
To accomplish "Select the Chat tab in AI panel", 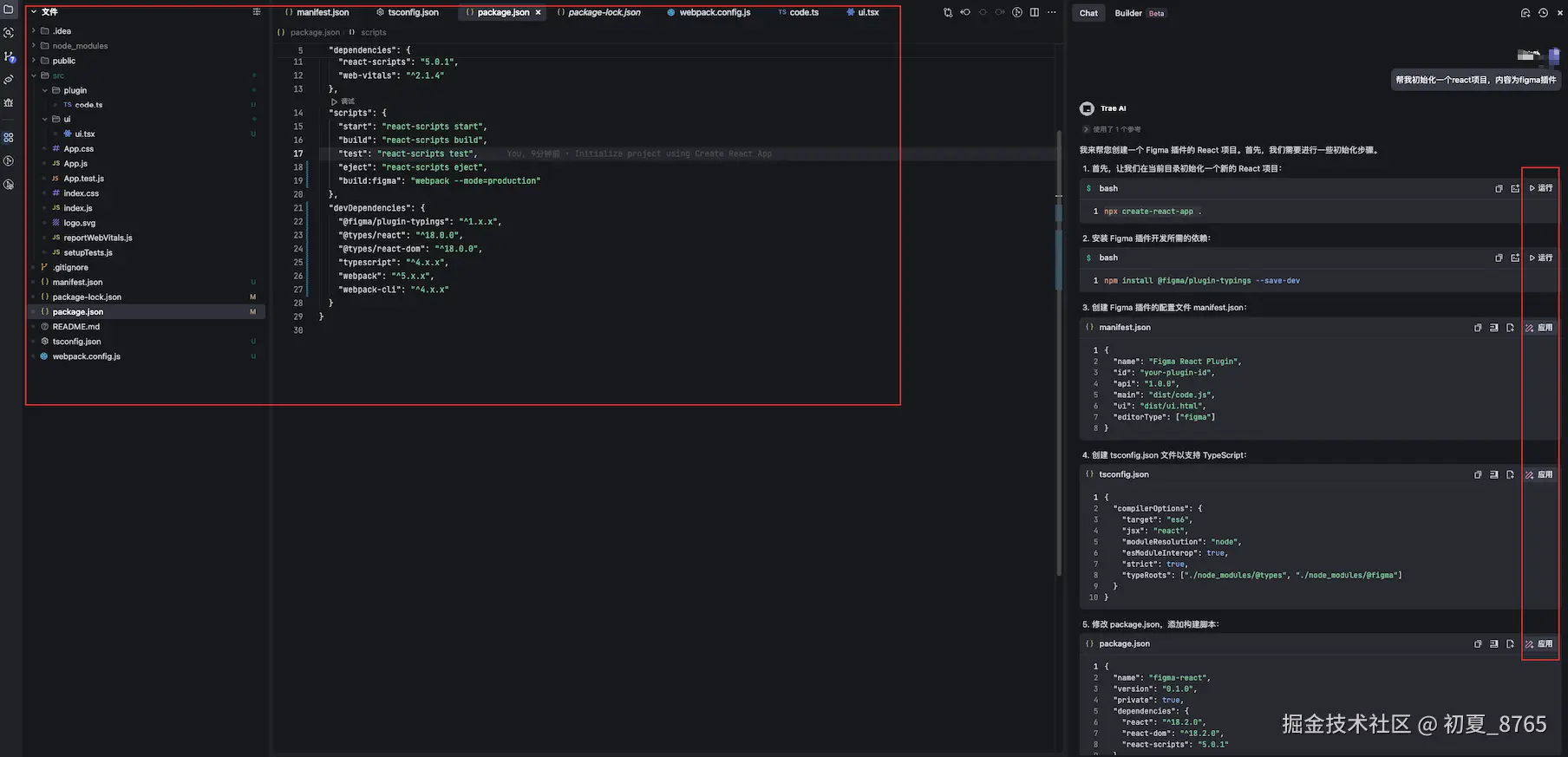I will pyautogui.click(x=1088, y=13).
